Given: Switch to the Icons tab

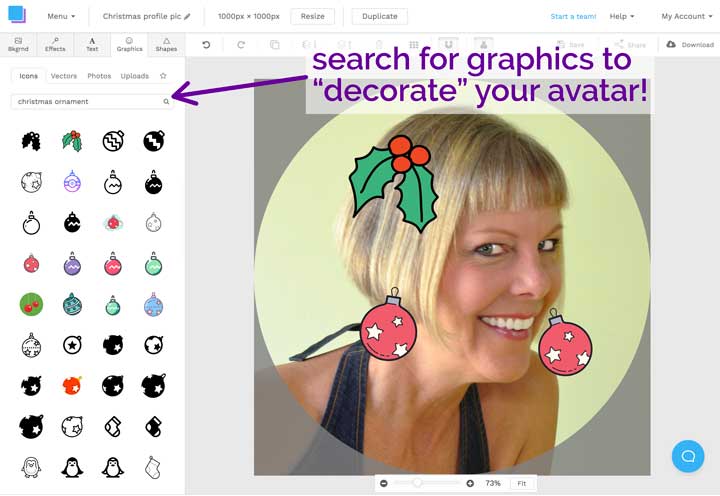Looking at the screenshot, I should click(x=28, y=76).
